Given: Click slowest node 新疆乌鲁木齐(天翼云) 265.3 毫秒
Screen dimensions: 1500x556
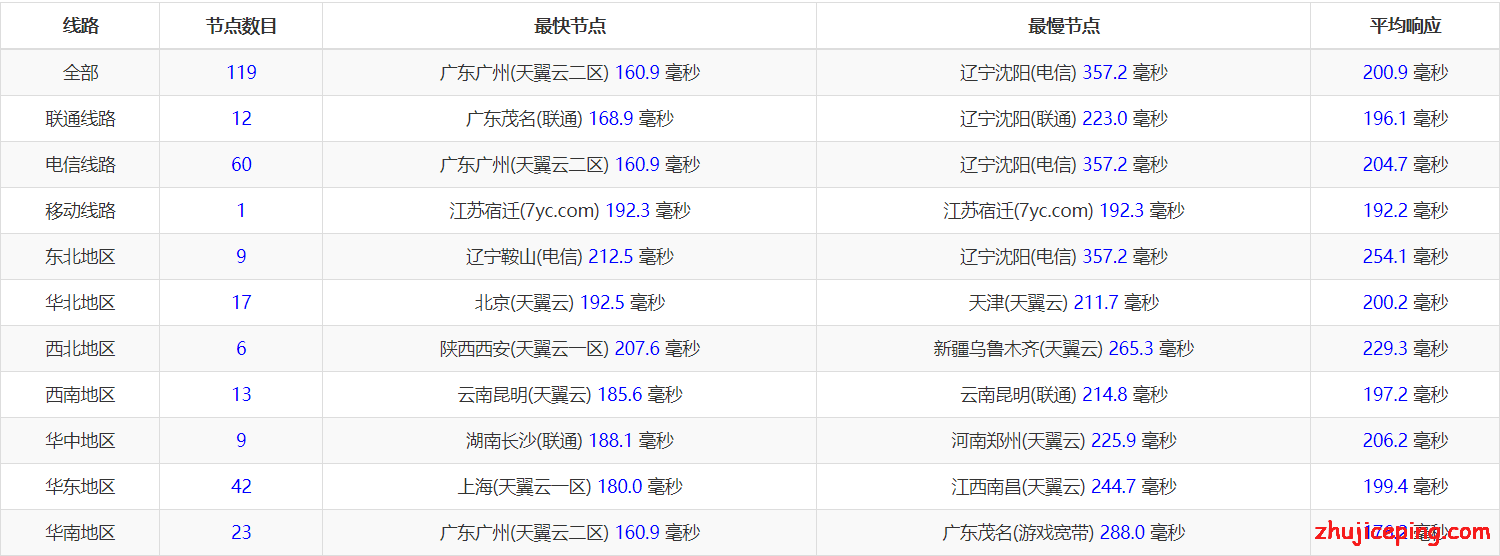Looking at the screenshot, I should click(1064, 348).
